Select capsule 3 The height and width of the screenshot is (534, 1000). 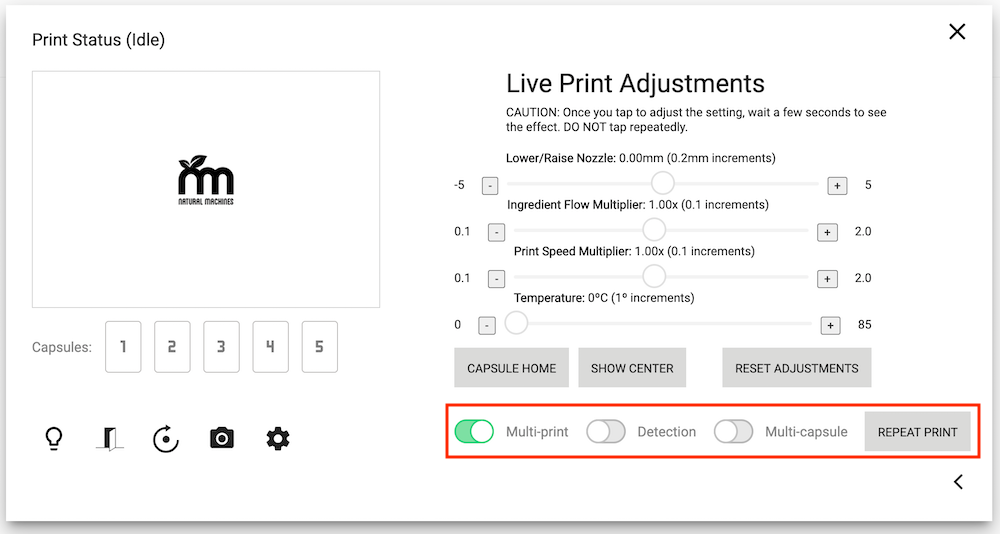[221, 347]
